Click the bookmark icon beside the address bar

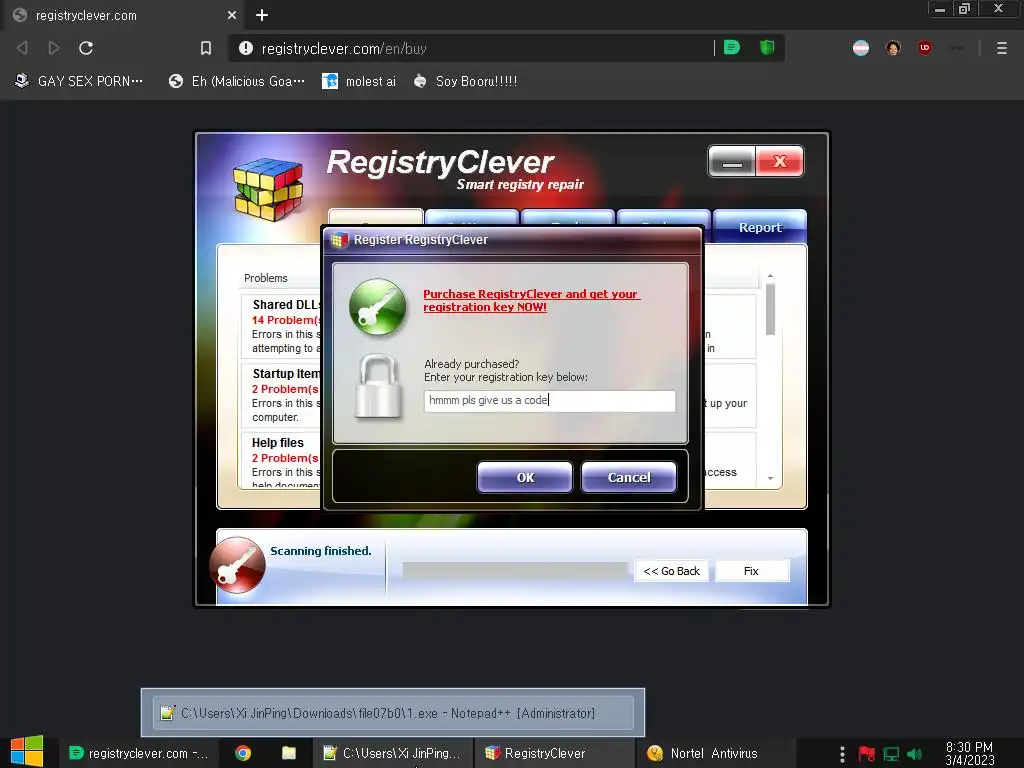click(206, 48)
